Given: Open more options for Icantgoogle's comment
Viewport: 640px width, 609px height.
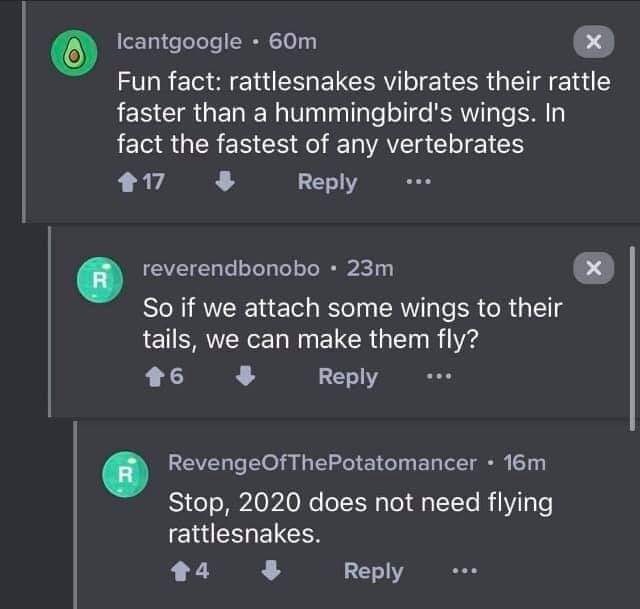Looking at the screenshot, I should pos(420,182).
